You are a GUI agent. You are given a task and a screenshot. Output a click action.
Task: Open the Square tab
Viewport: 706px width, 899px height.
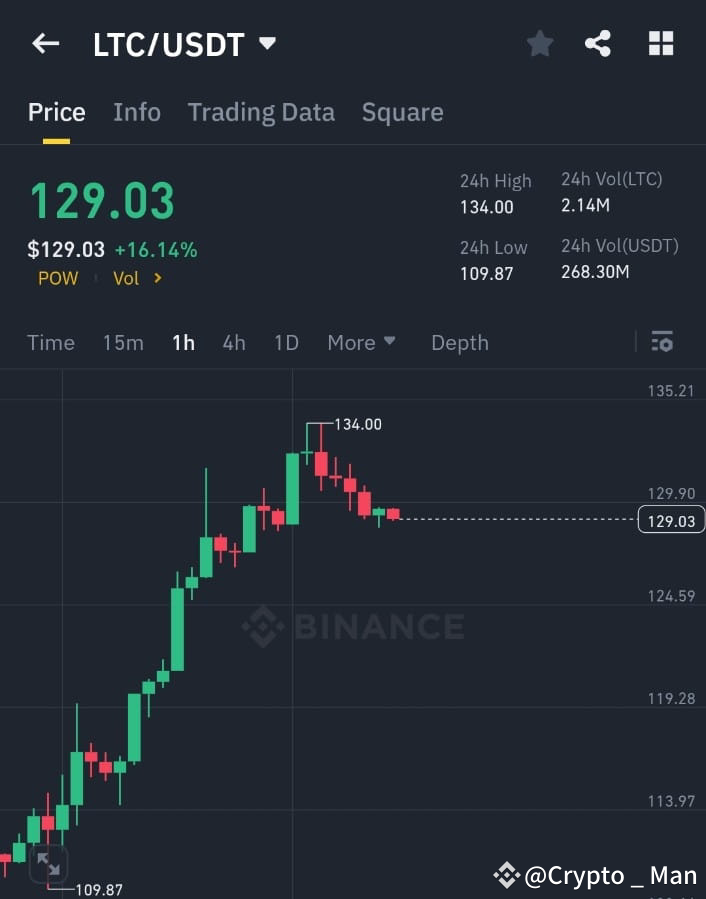coord(402,112)
